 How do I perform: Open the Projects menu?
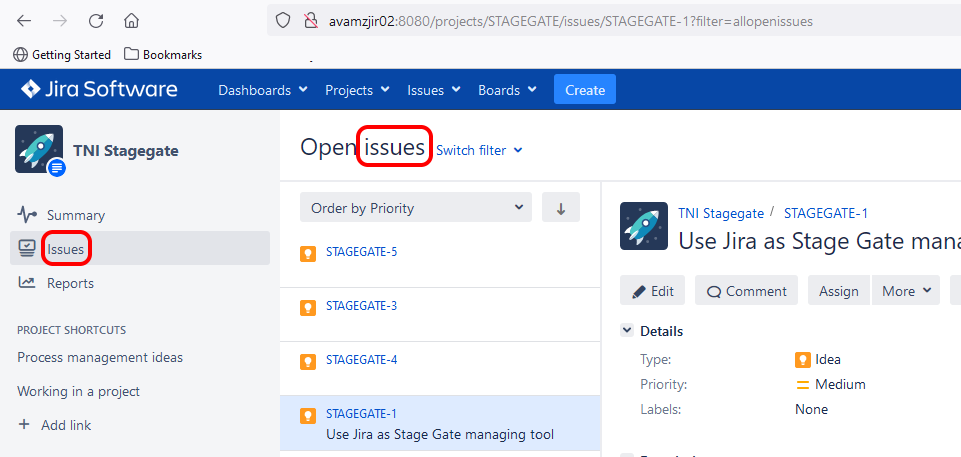point(357,90)
